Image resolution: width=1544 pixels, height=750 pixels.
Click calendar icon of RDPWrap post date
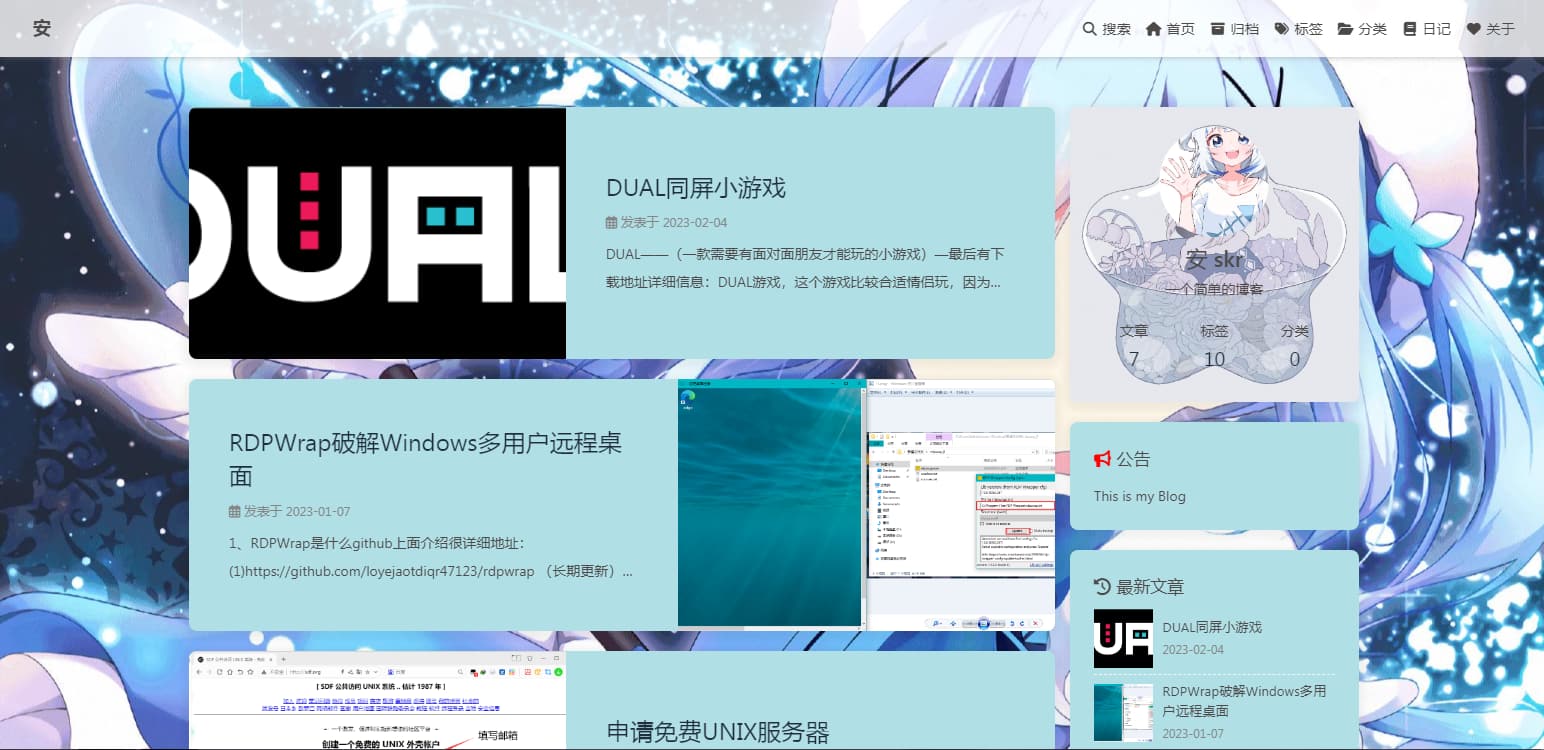click(235, 511)
